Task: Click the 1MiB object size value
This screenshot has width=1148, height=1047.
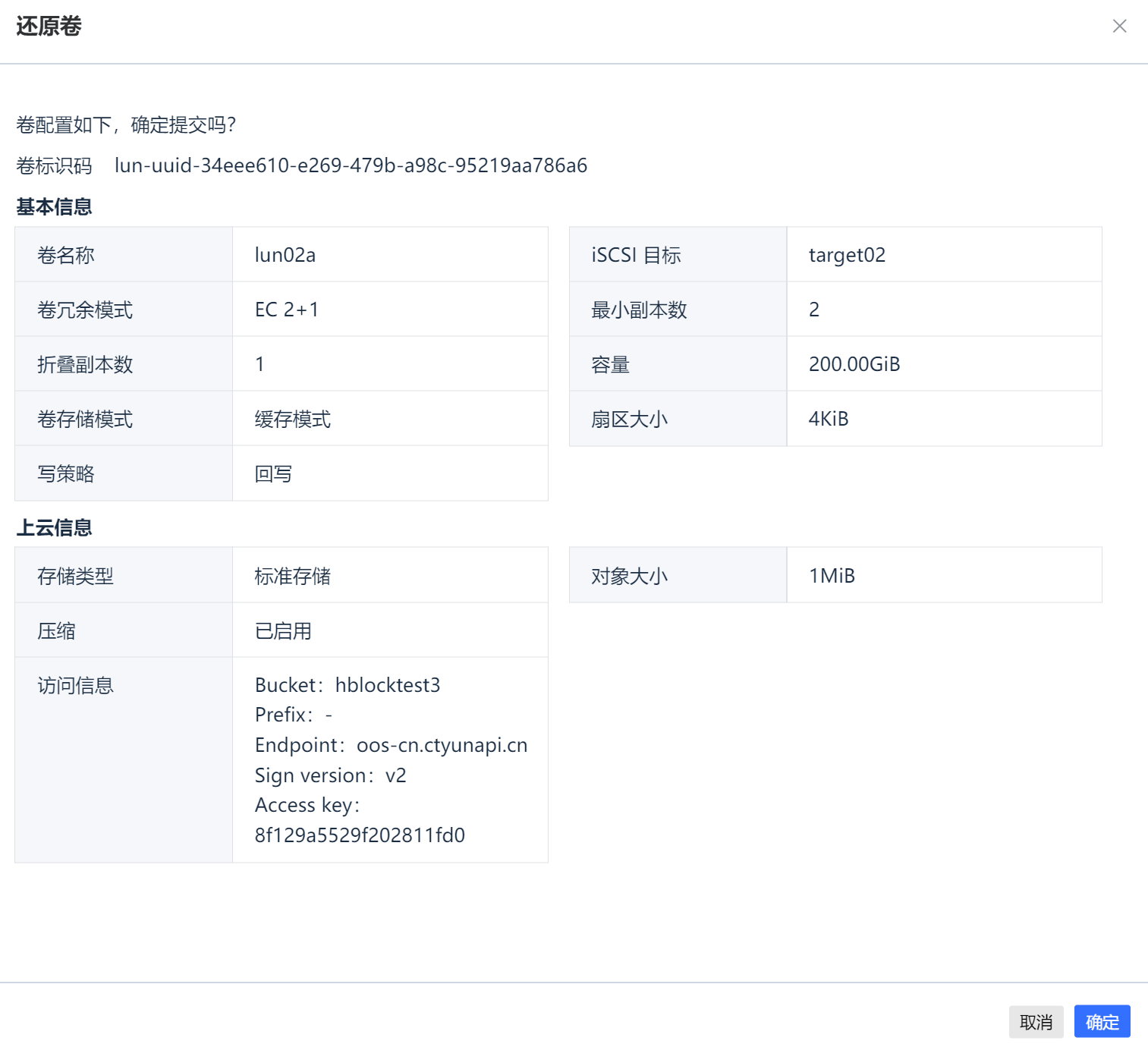Action: pyautogui.click(x=832, y=576)
